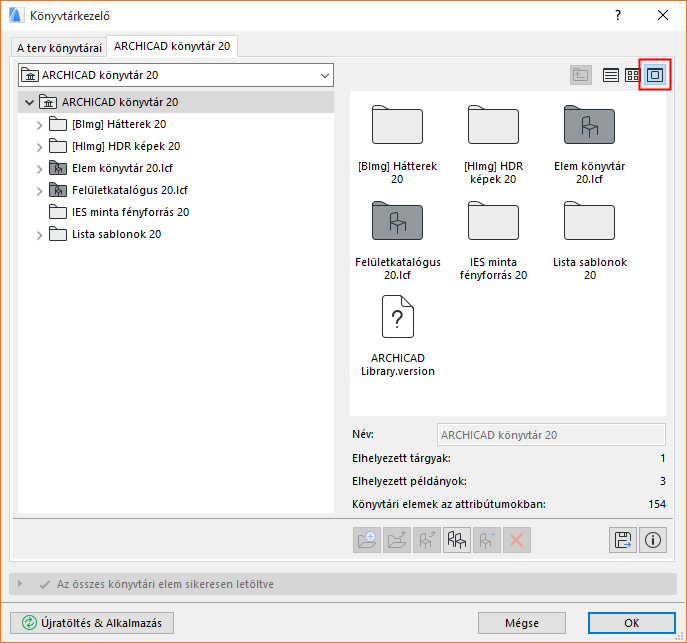Select the Elem könyvtár 20.lcf thumbnail
This screenshot has width=687, height=643.
point(589,125)
